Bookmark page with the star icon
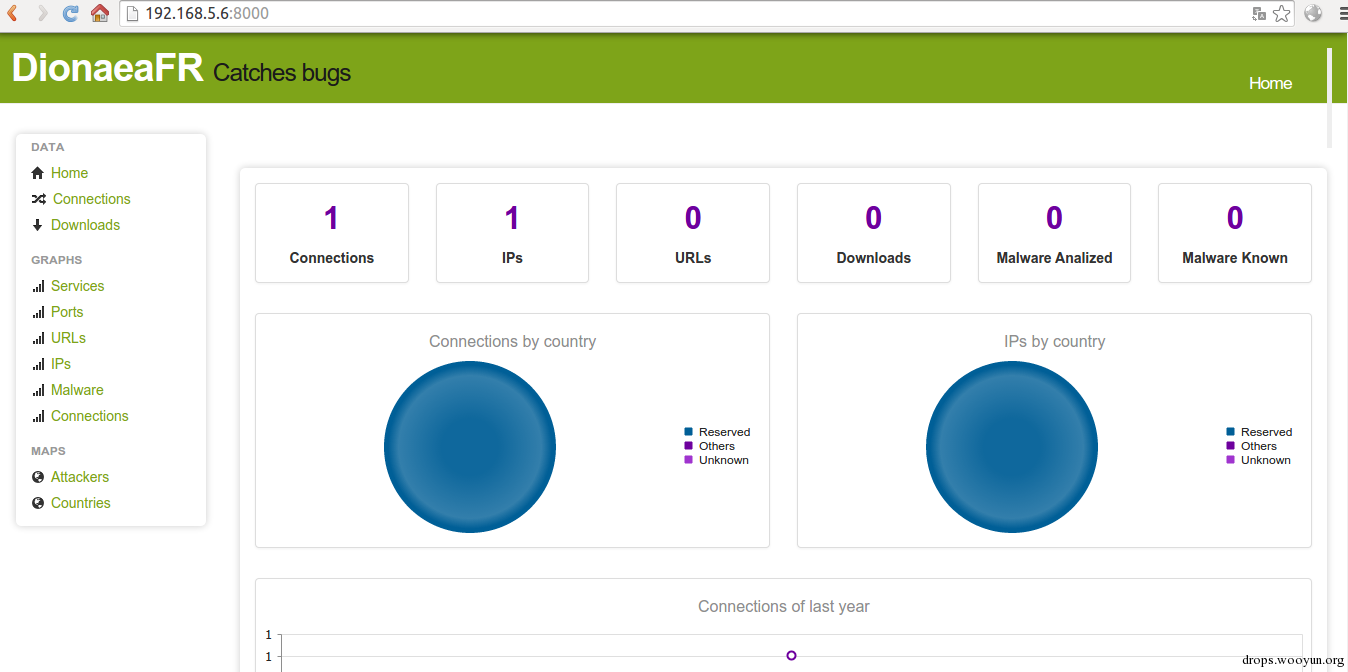Viewport: 1348px width, 672px height. coord(1281,14)
